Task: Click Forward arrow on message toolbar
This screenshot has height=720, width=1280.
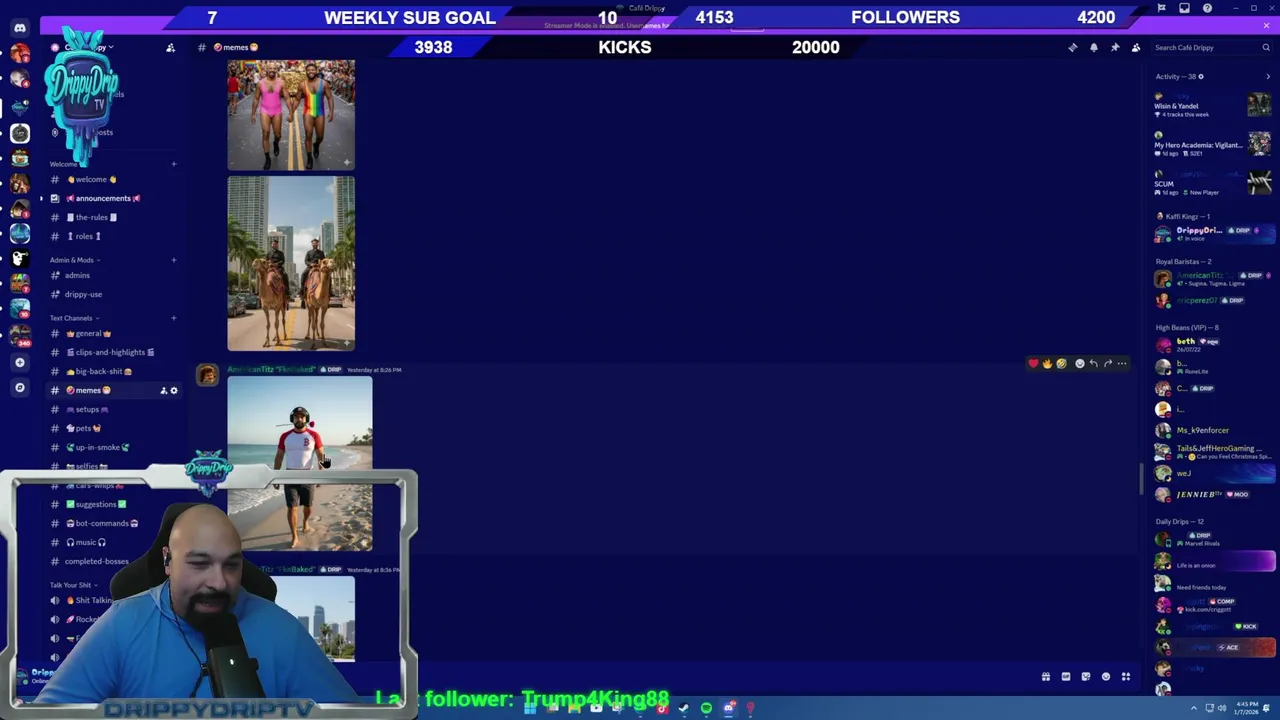Action: tap(1107, 363)
